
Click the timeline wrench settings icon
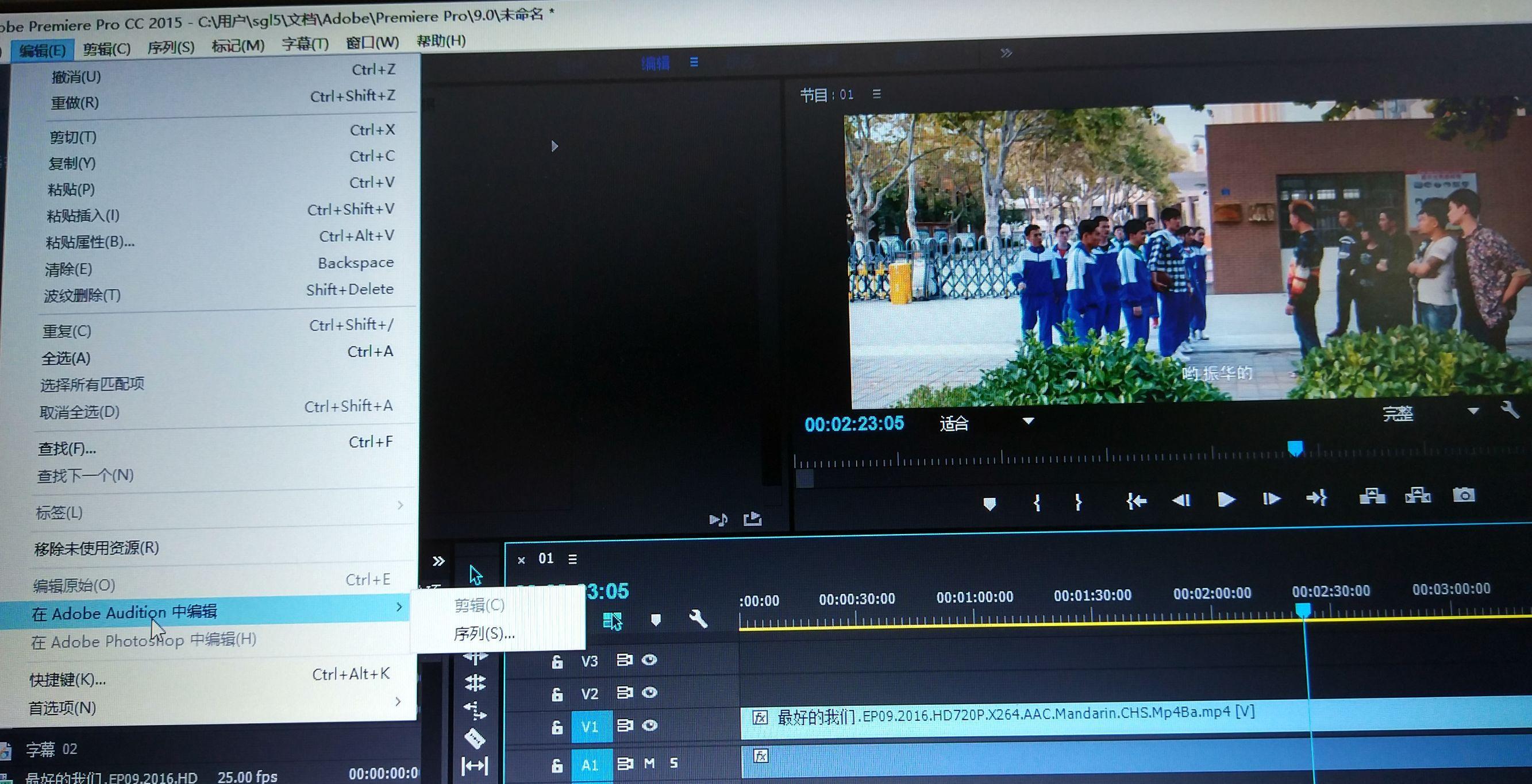698,619
